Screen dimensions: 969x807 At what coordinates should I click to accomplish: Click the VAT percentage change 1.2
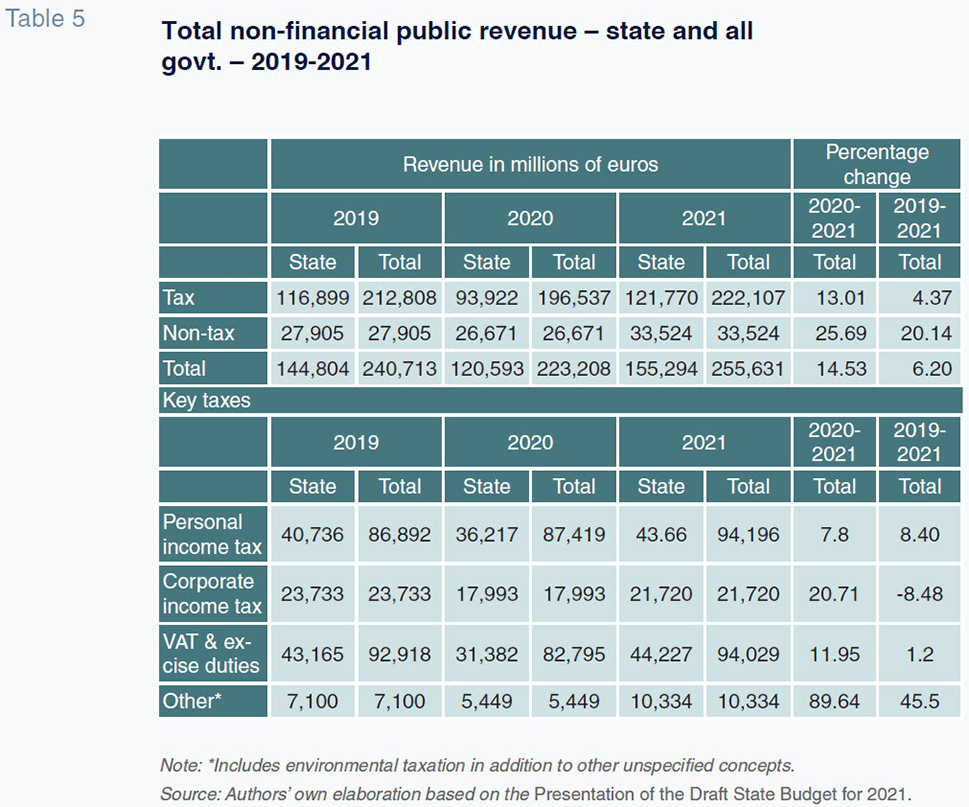[920, 654]
